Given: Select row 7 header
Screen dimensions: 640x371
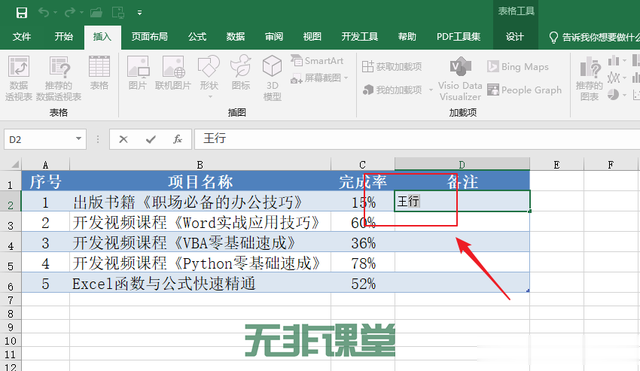Looking at the screenshot, I should 11,300.
